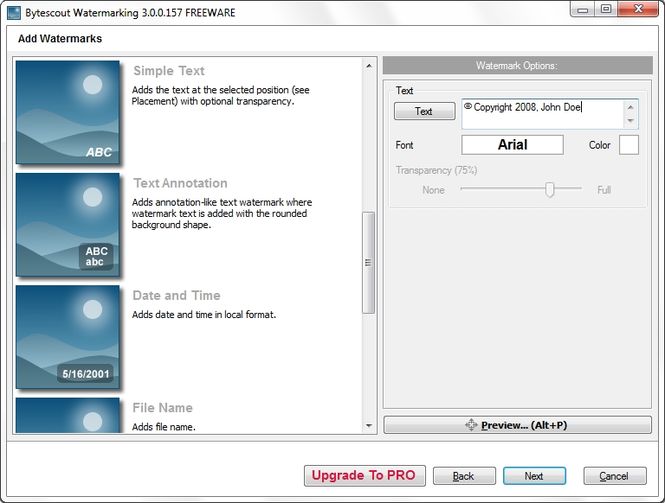The height and width of the screenshot is (503, 665).
Task: Click the Preview... (Alt+P) button
Action: tap(517, 425)
